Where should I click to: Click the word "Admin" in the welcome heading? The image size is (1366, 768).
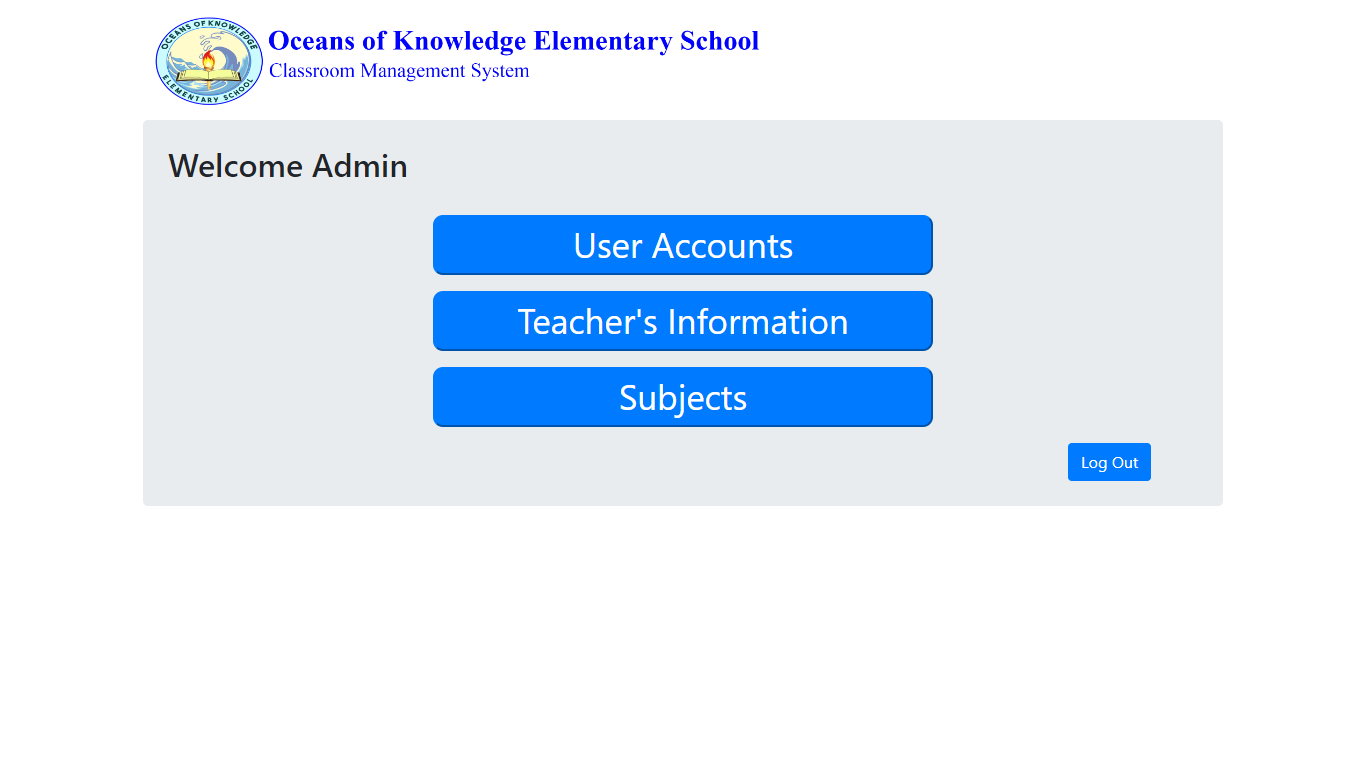coord(360,166)
